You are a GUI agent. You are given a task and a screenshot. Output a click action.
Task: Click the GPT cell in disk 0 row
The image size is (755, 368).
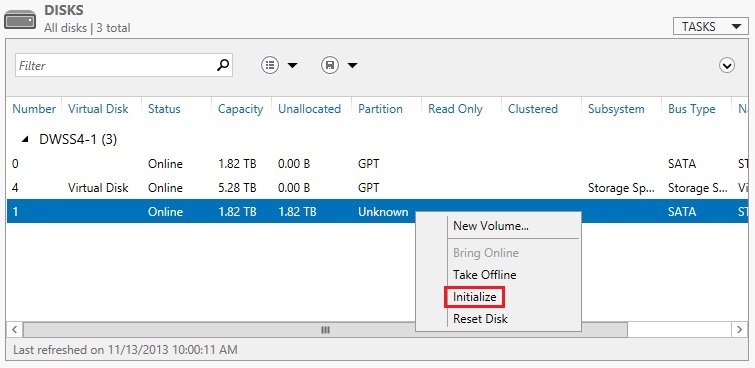368,164
